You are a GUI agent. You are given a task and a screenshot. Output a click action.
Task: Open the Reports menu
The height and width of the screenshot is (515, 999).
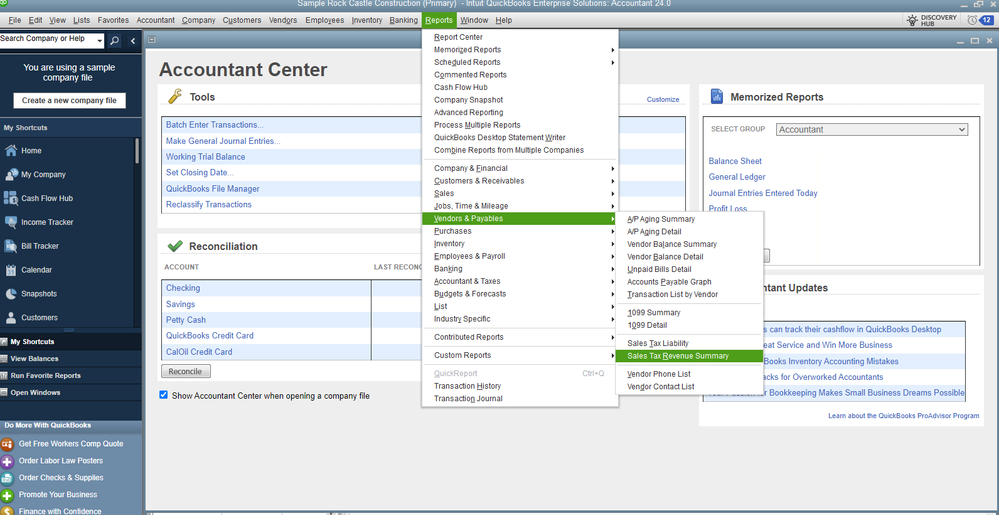pos(439,20)
